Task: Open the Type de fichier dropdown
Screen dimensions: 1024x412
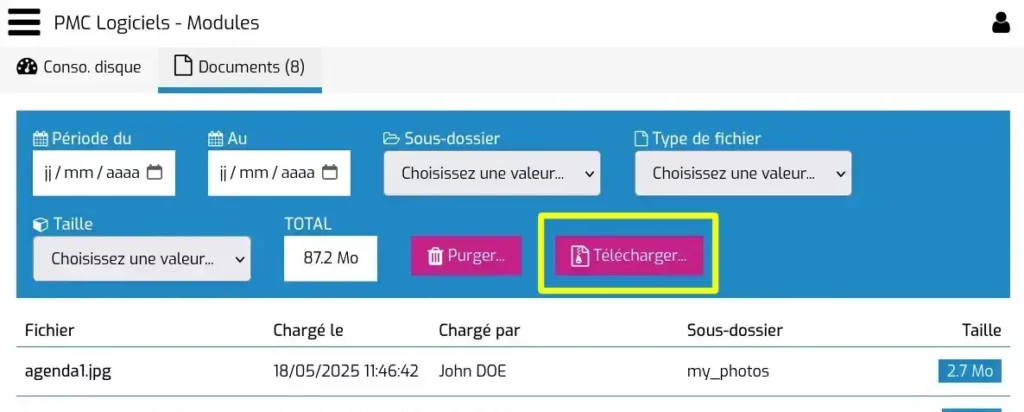Action: coord(743,173)
